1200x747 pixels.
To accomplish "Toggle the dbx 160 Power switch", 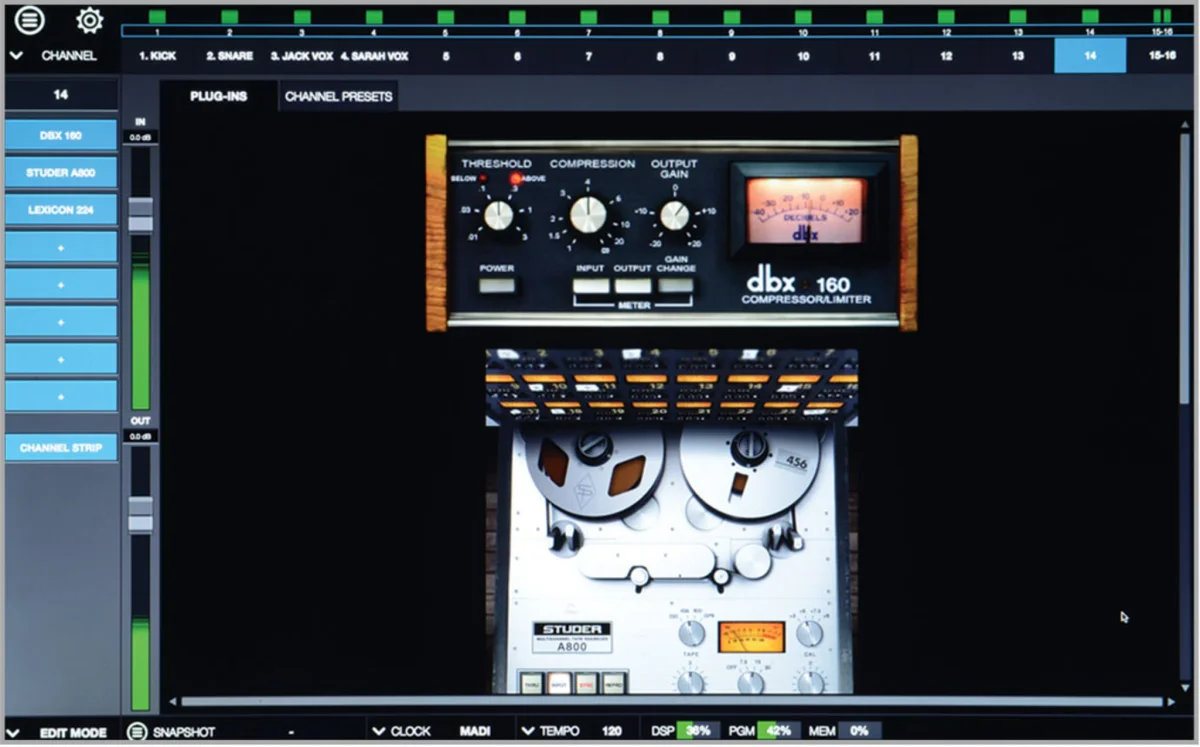I will tap(497, 285).
